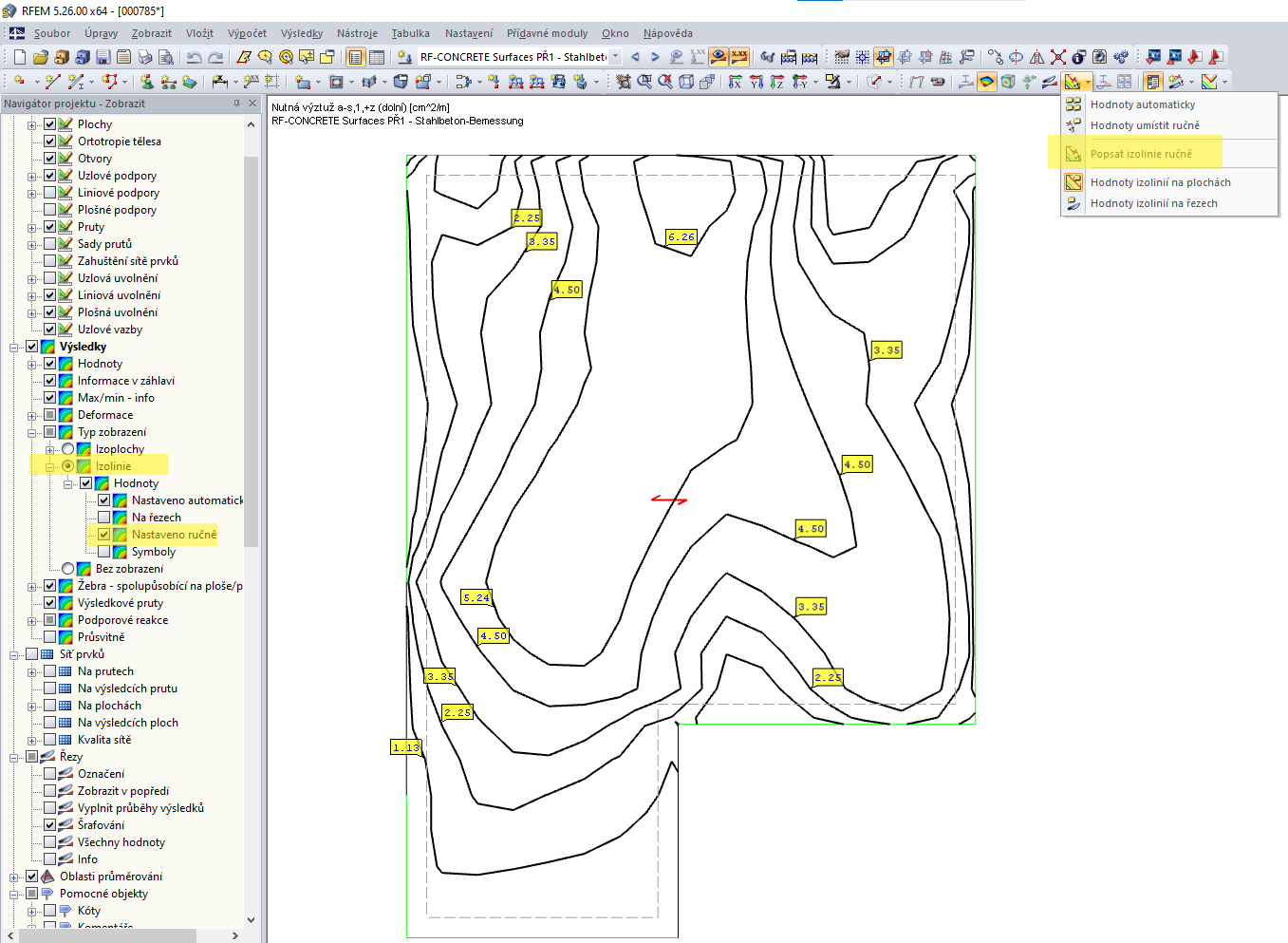The height and width of the screenshot is (943, 1288).
Task: Collapse the Síť prvků tree node
Action: coord(14,654)
